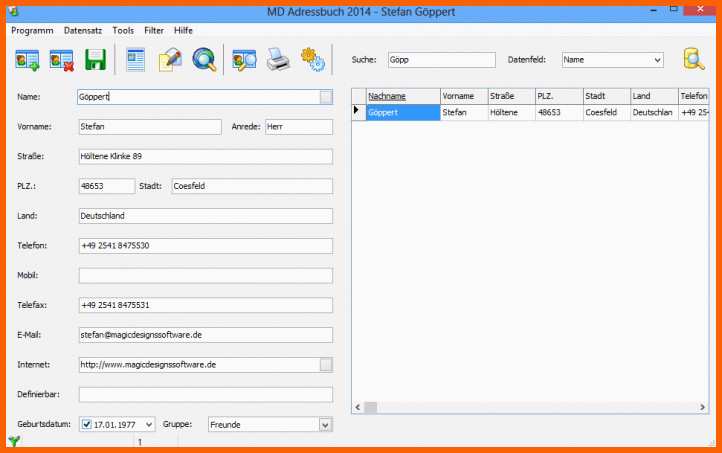Click the app icon in title bar
722x453 pixels.
tap(13, 11)
